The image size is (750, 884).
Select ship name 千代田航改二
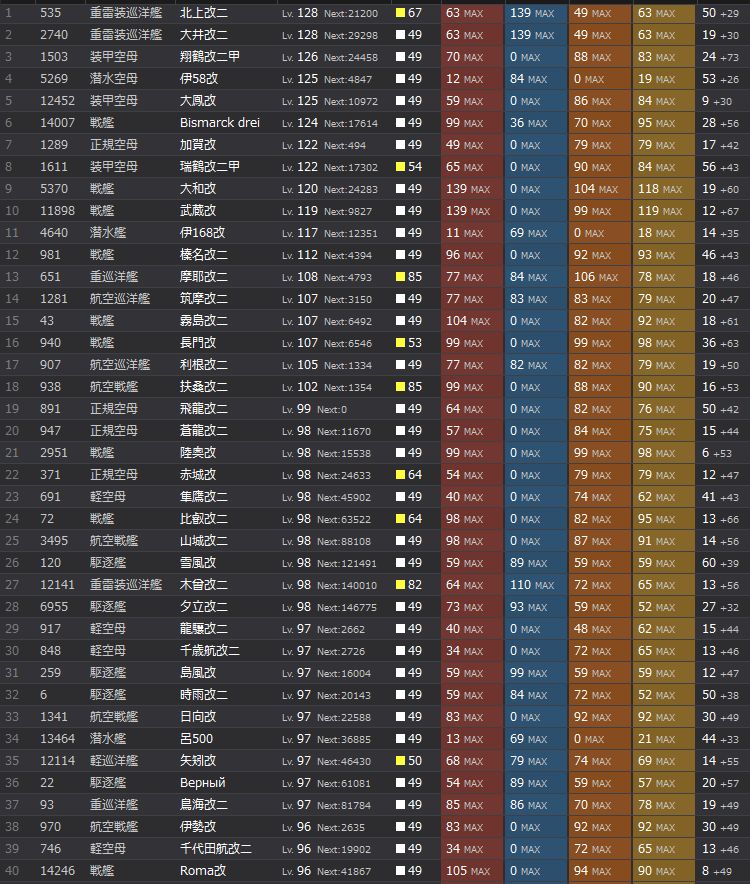pyautogui.click(x=215, y=848)
